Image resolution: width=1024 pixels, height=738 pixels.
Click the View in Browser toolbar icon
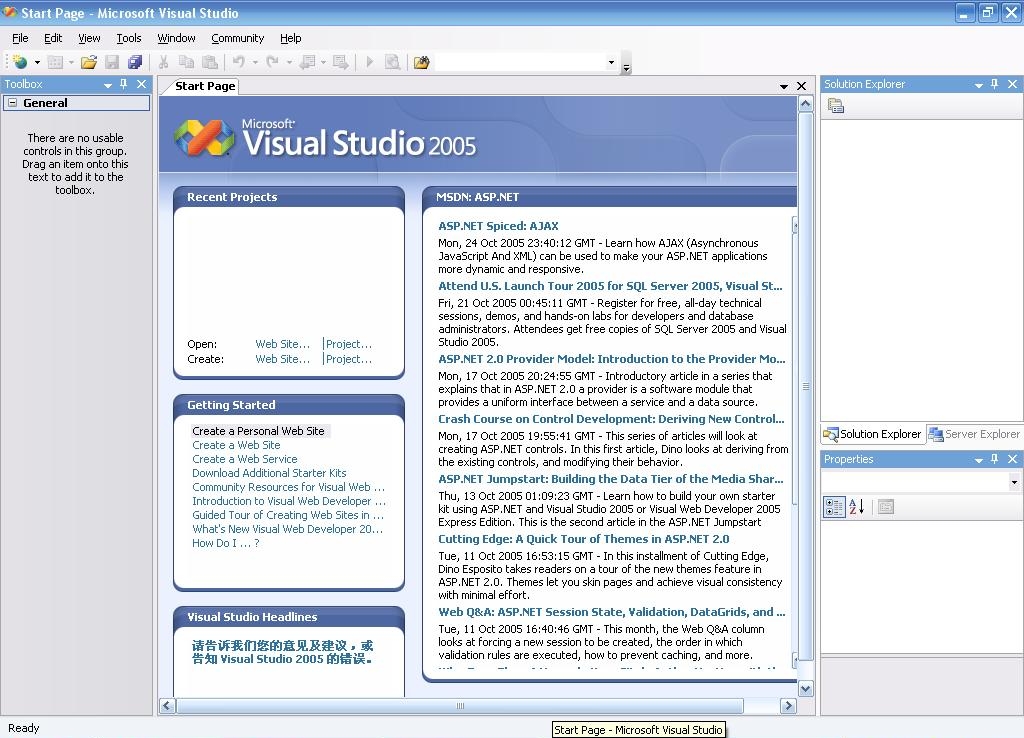point(392,63)
